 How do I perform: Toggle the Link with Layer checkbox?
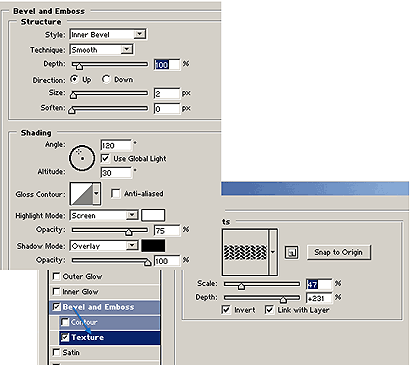coord(269,310)
